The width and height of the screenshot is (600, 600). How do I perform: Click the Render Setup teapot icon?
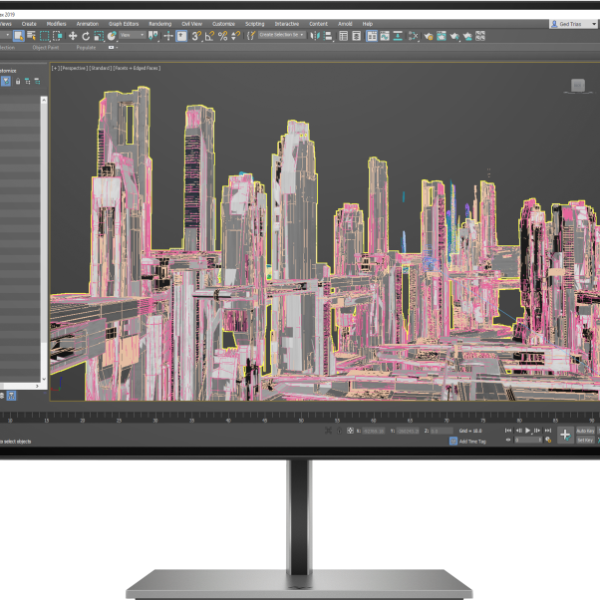point(428,36)
